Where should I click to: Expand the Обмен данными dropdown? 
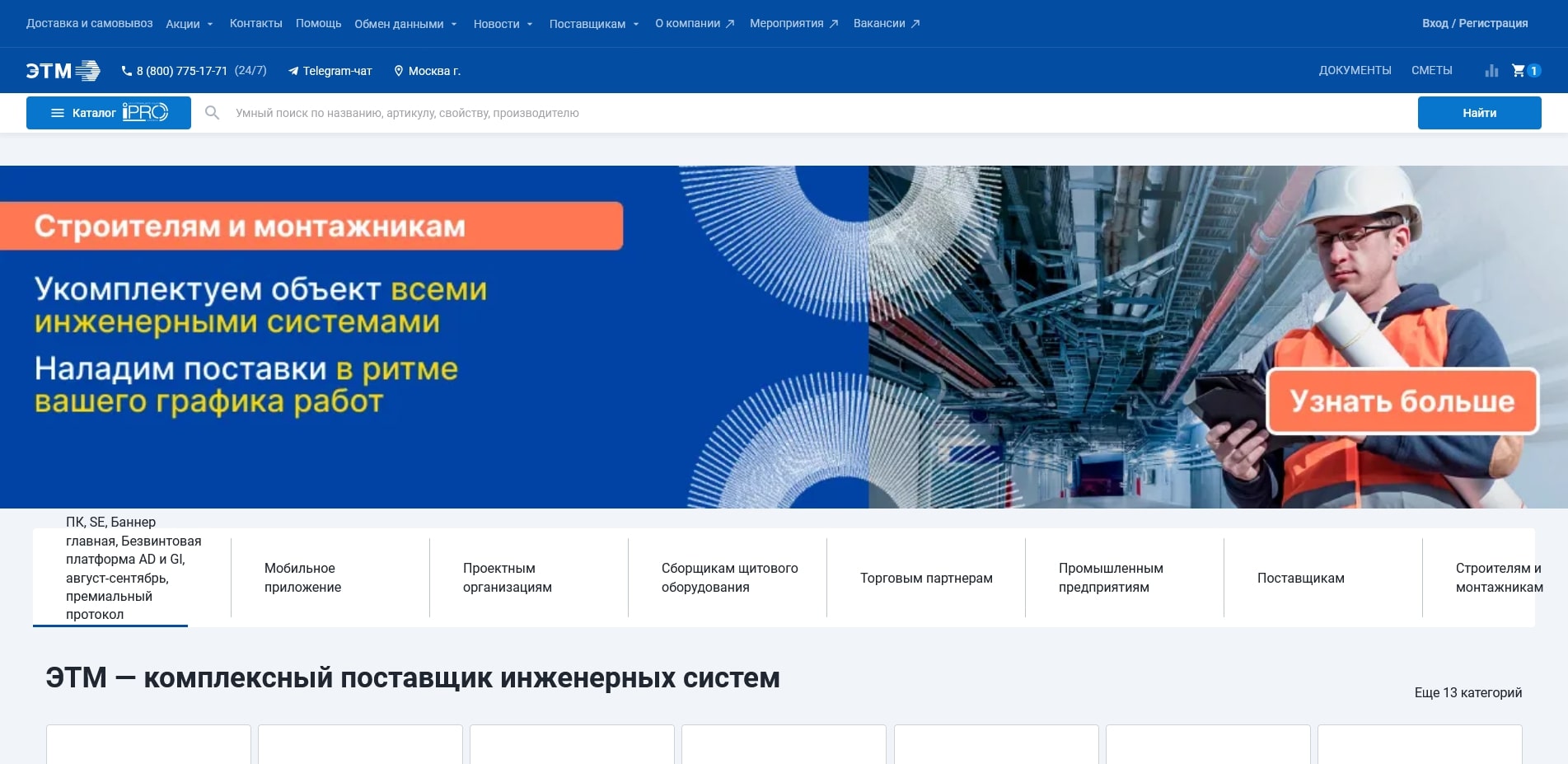coord(402,23)
